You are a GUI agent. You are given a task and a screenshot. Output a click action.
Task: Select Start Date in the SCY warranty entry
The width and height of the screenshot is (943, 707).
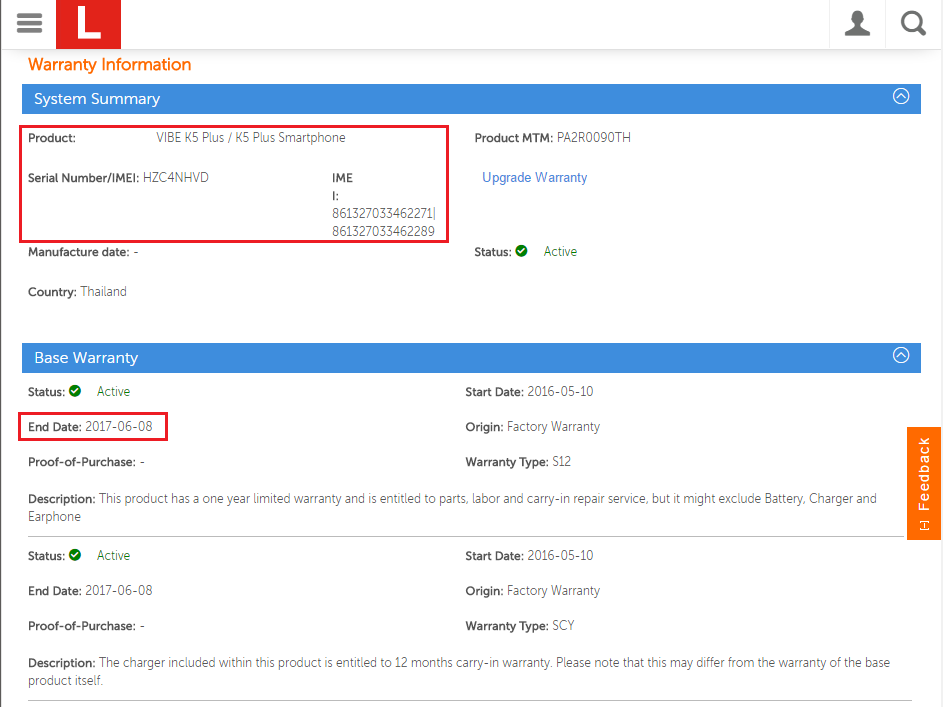pos(560,556)
